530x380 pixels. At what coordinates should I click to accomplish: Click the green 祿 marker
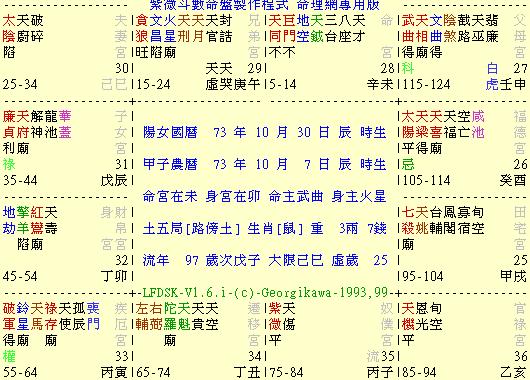[x=9, y=164]
